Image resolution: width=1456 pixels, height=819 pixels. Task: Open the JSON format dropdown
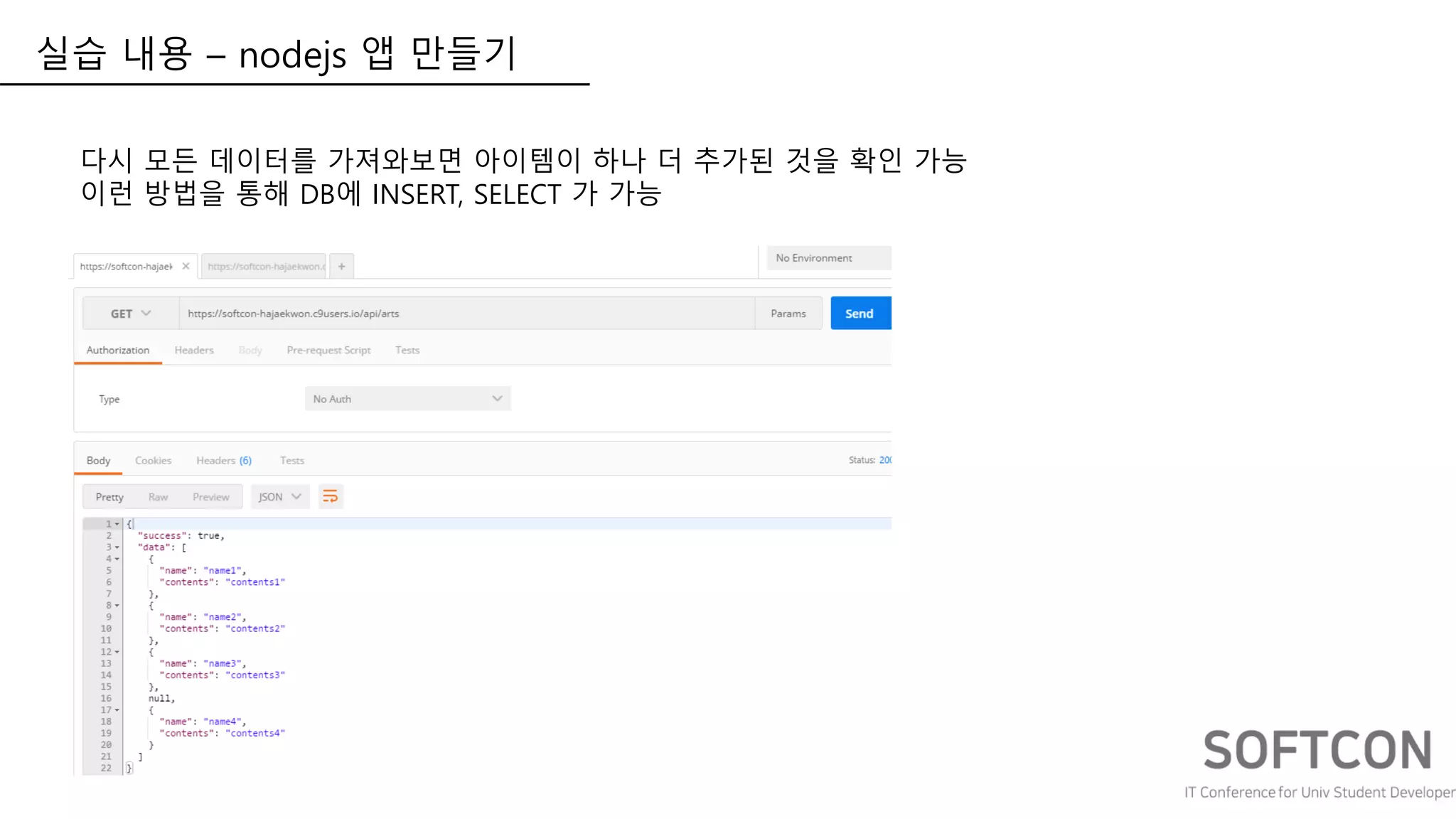[x=280, y=497]
